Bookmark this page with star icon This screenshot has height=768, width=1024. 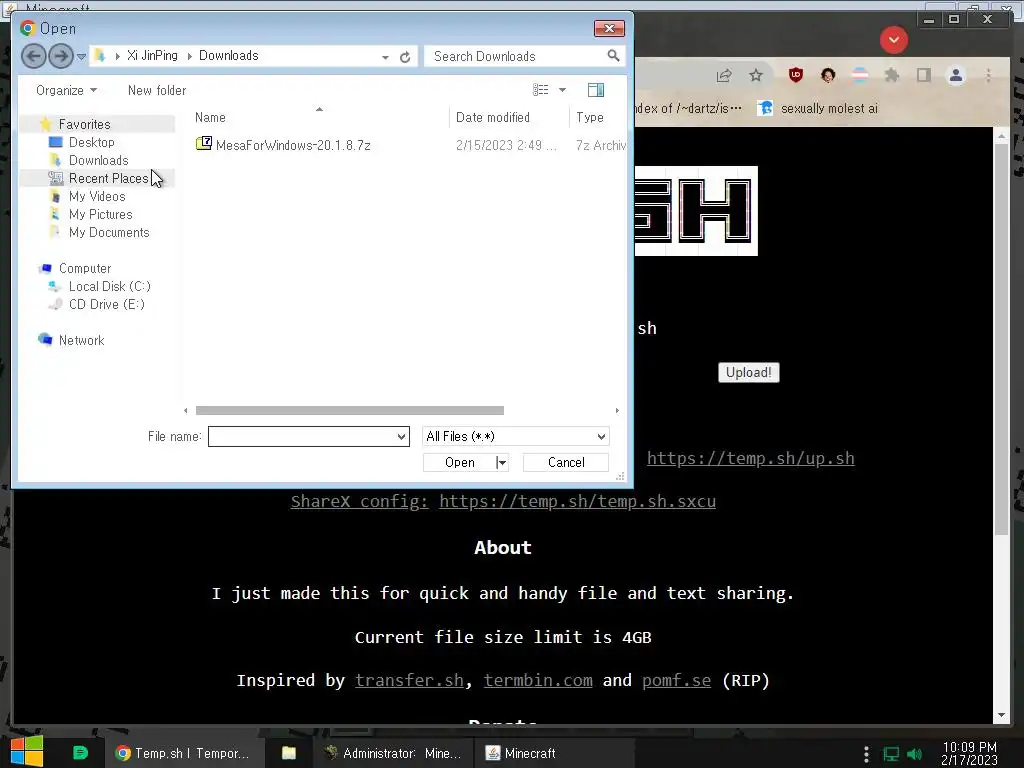(756, 76)
